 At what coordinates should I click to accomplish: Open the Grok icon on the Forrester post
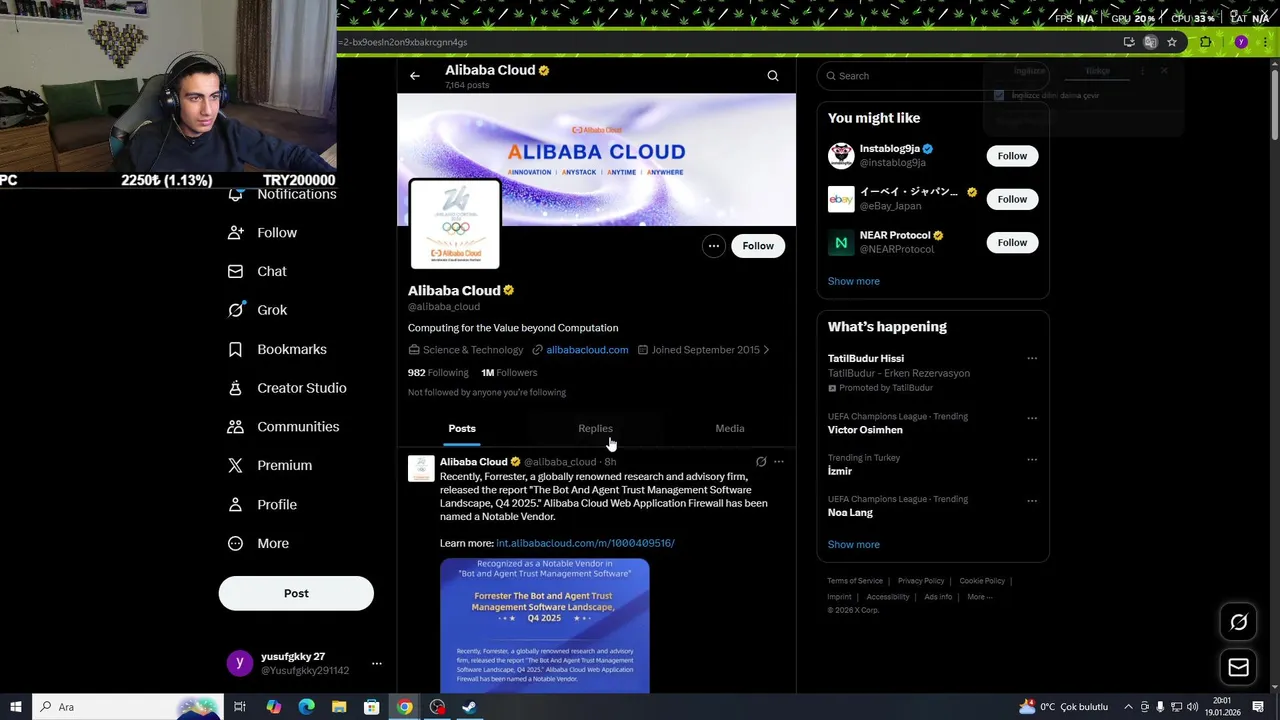click(x=761, y=462)
